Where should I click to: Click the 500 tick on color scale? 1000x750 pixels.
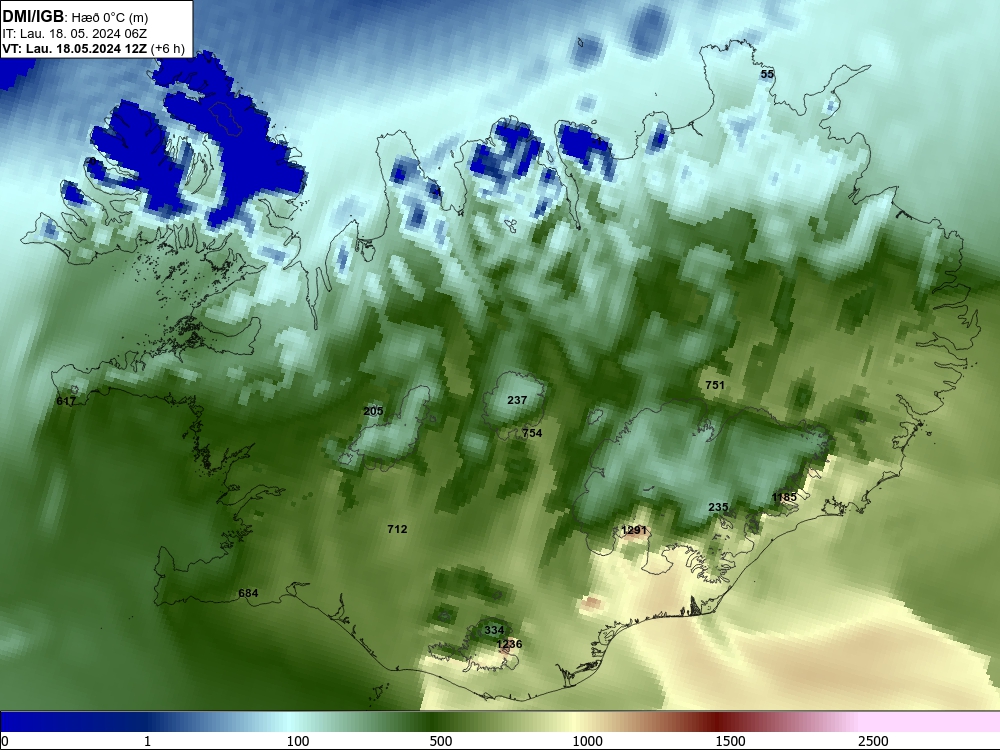[x=441, y=741]
